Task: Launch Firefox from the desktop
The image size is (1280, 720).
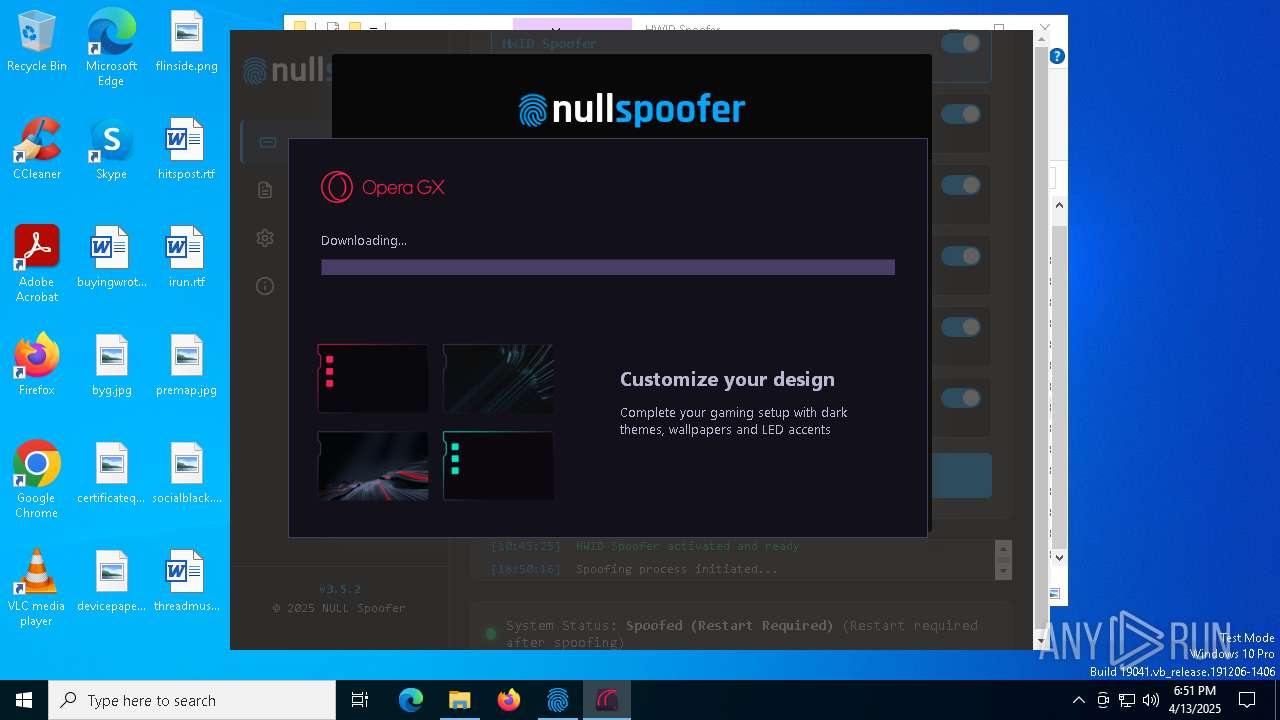Action: point(37,366)
